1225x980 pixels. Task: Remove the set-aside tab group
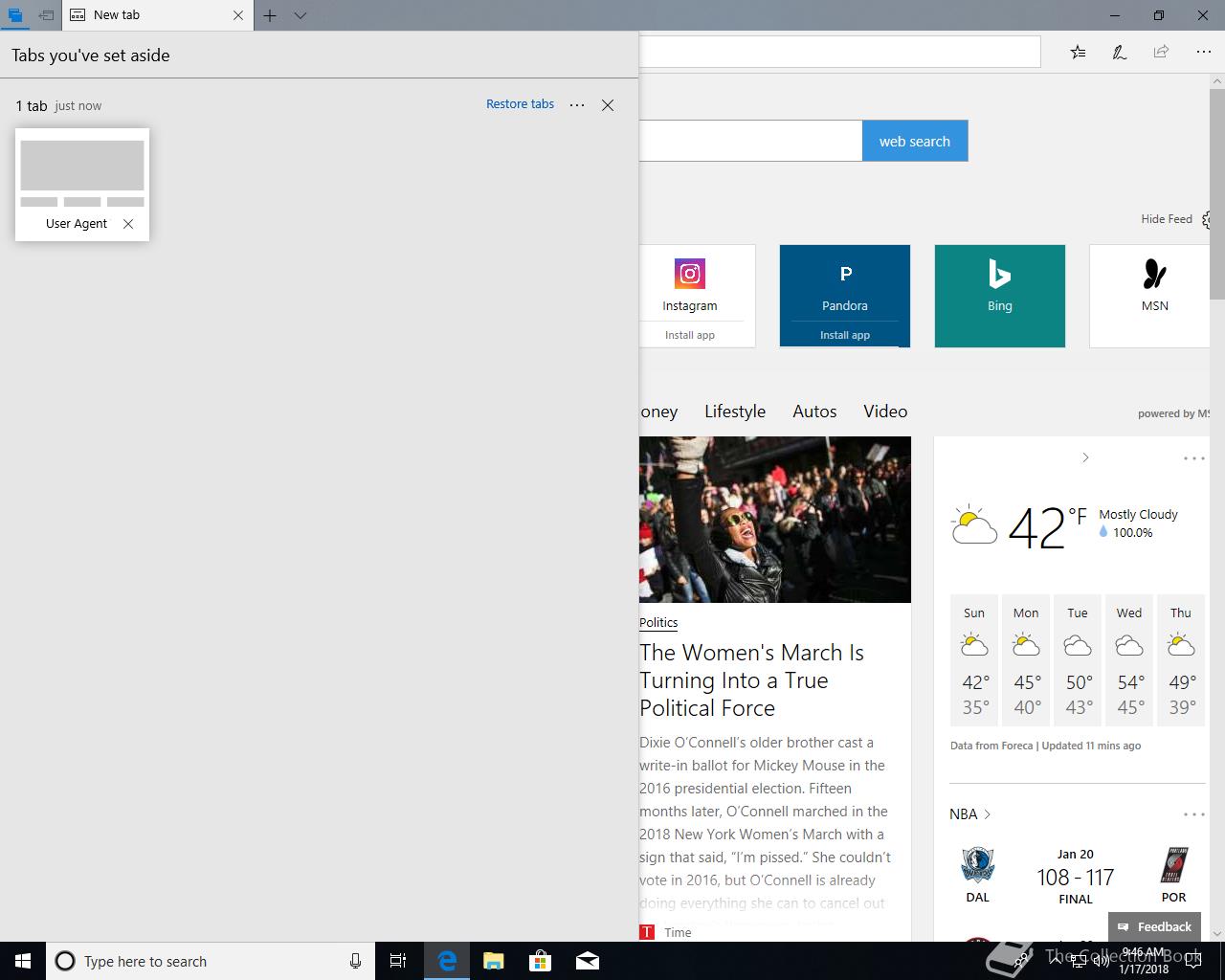tap(608, 105)
